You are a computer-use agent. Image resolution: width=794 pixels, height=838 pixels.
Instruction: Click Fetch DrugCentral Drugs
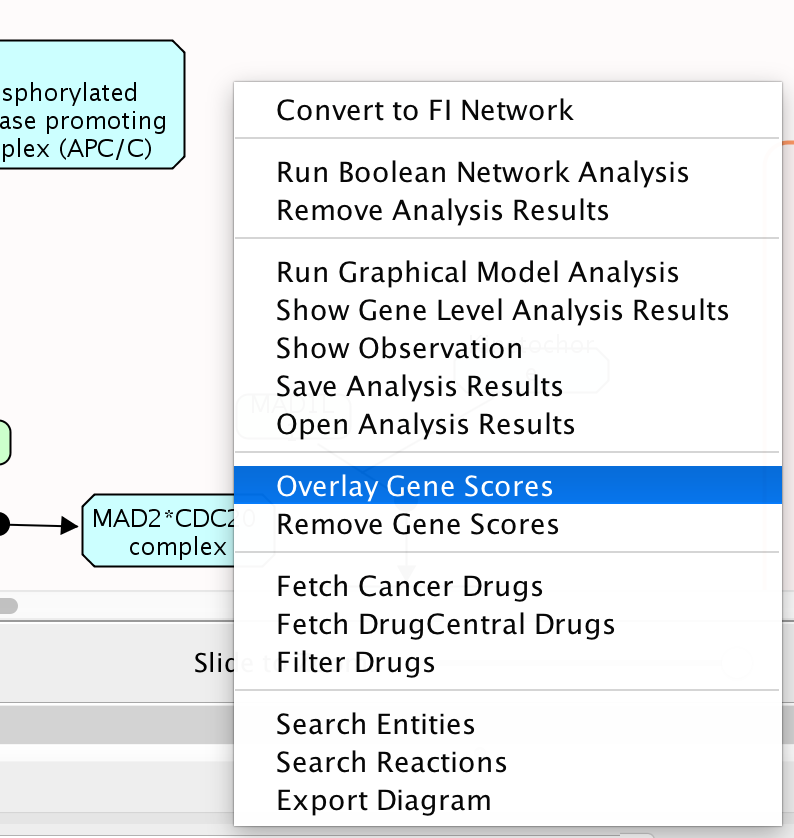coord(445,624)
